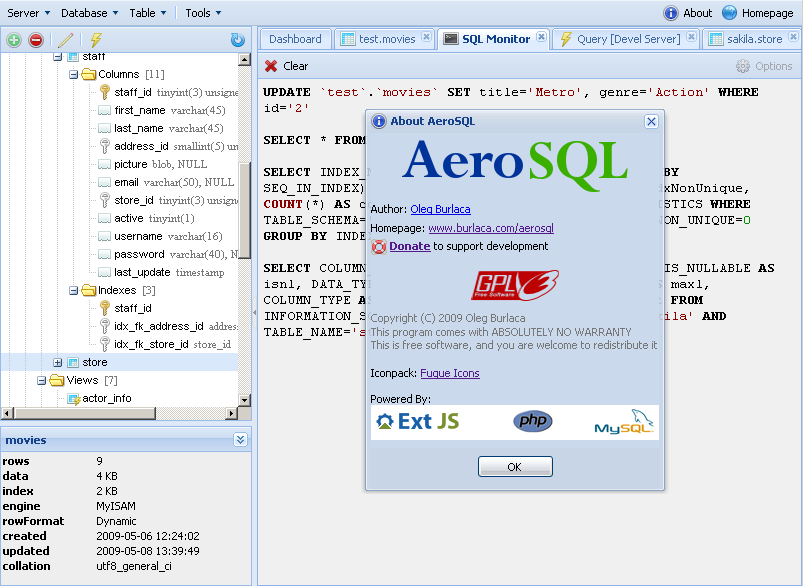The width and height of the screenshot is (803, 586).
Task: Click the GPL v3 logo
Action: pos(515,285)
